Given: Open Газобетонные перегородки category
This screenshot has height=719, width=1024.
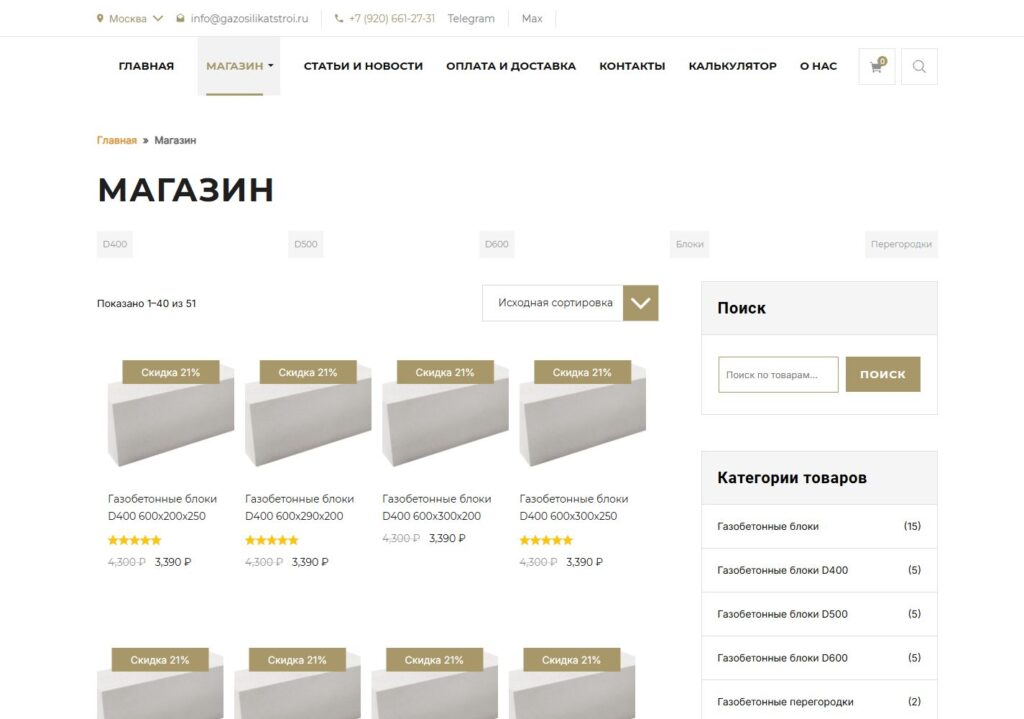Looking at the screenshot, I should pyautogui.click(x=785, y=702).
